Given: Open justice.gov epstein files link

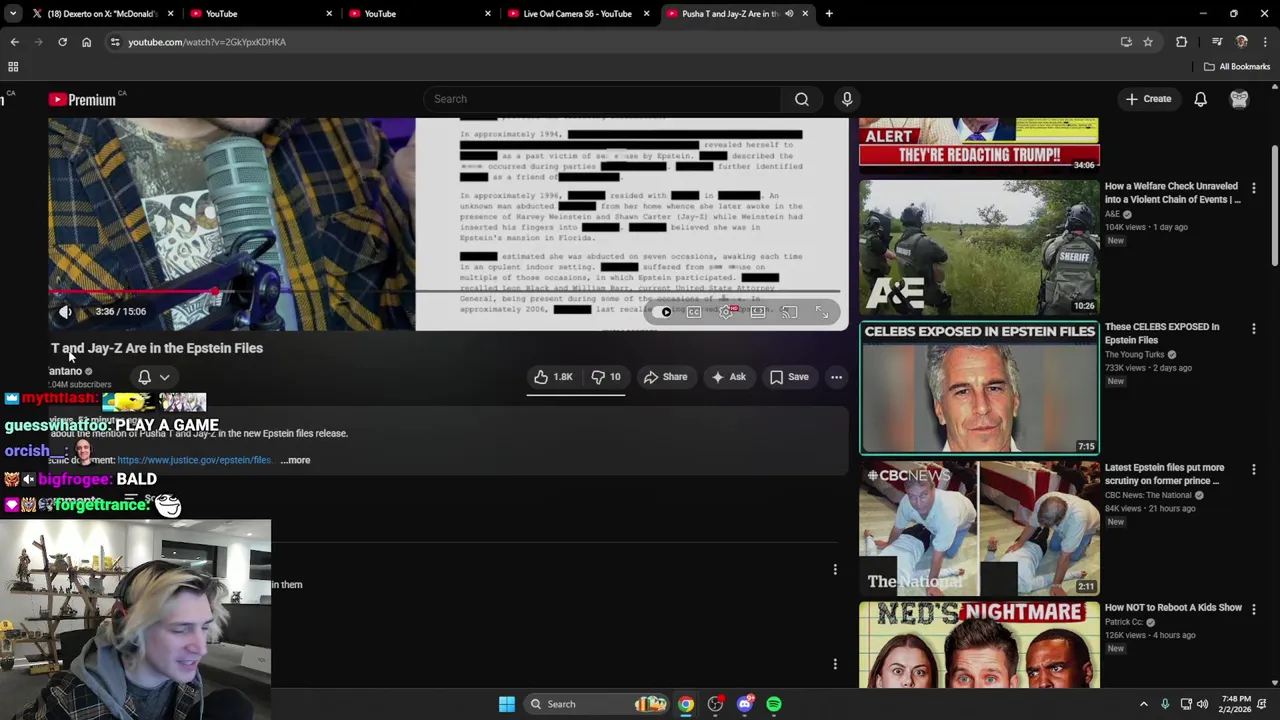Looking at the screenshot, I should pos(194,460).
